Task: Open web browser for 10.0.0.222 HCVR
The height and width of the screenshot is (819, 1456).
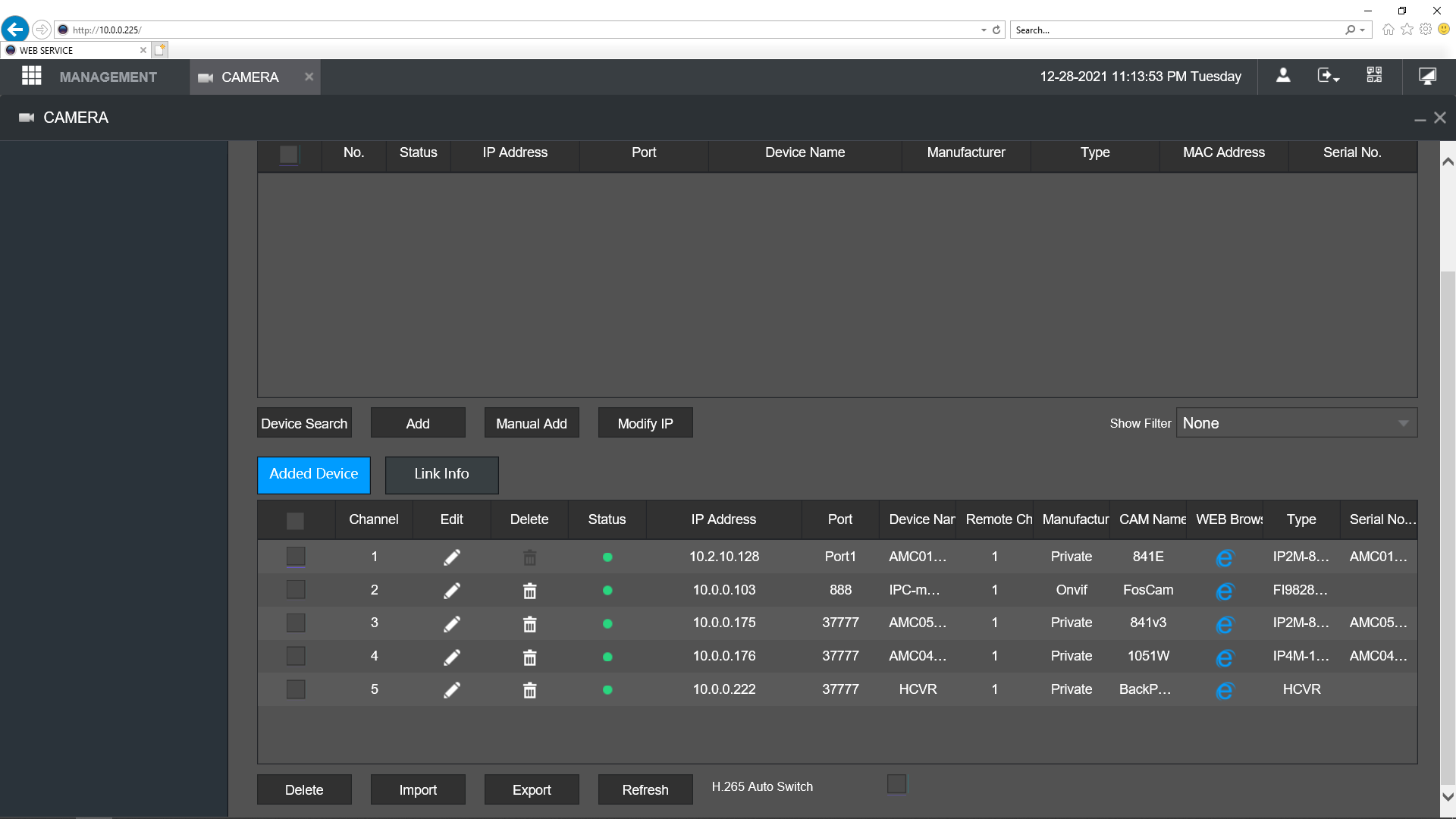Action: click(x=1225, y=691)
